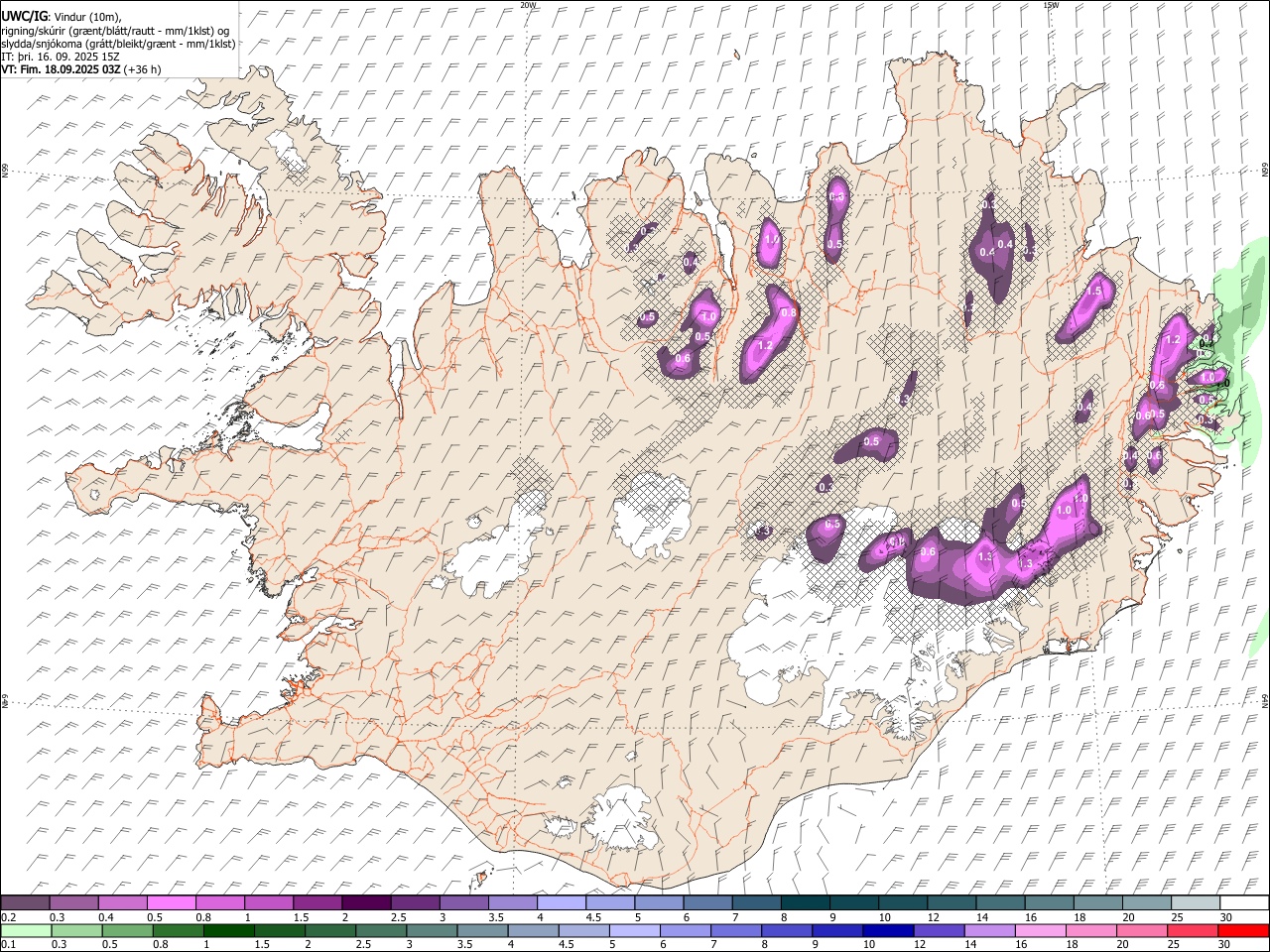Click the '0.1' legend value

[9, 945]
